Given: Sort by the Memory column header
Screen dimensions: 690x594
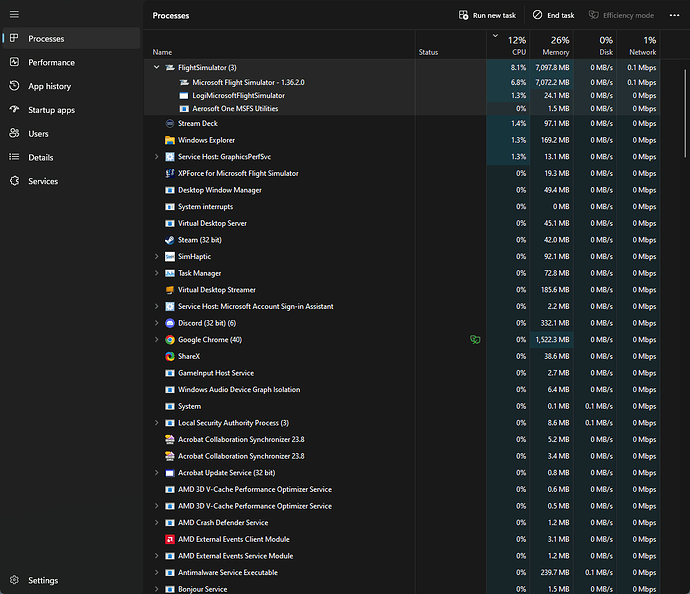Looking at the screenshot, I should click(552, 44).
